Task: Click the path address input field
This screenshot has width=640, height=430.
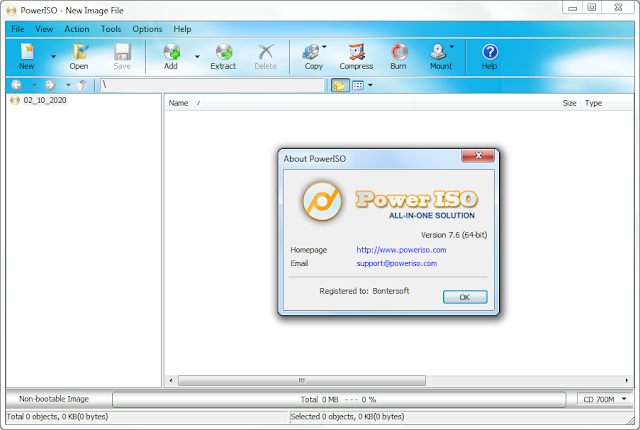Action: pyautogui.click(x=211, y=85)
